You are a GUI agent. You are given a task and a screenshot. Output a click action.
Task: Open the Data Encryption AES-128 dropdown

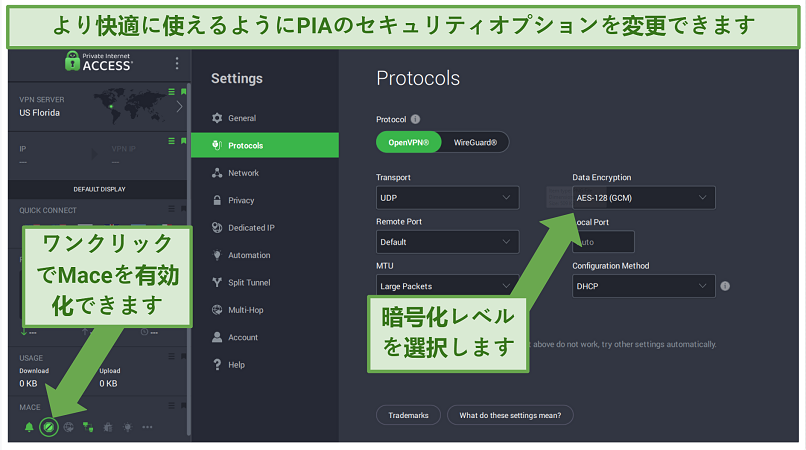pyautogui.click(x=644, y=198)
